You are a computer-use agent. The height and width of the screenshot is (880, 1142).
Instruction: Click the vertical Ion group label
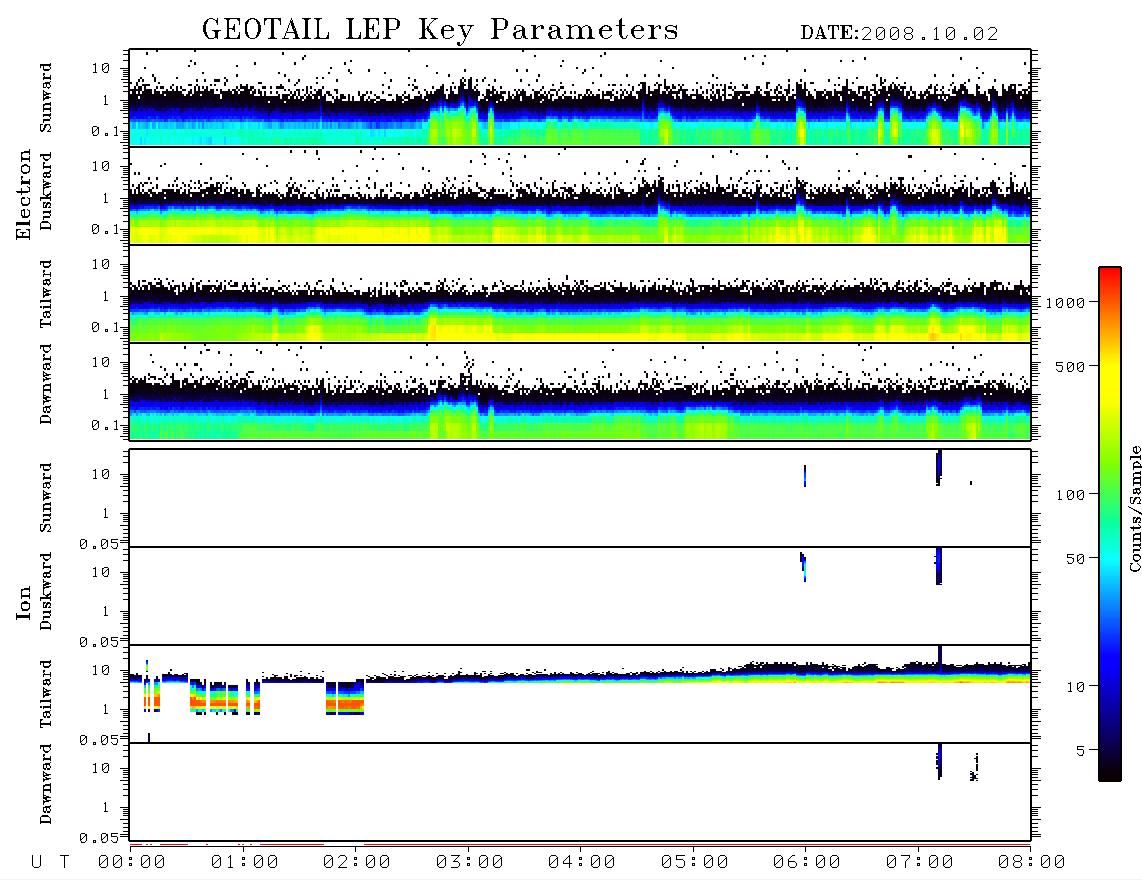(x=23, y=602)
